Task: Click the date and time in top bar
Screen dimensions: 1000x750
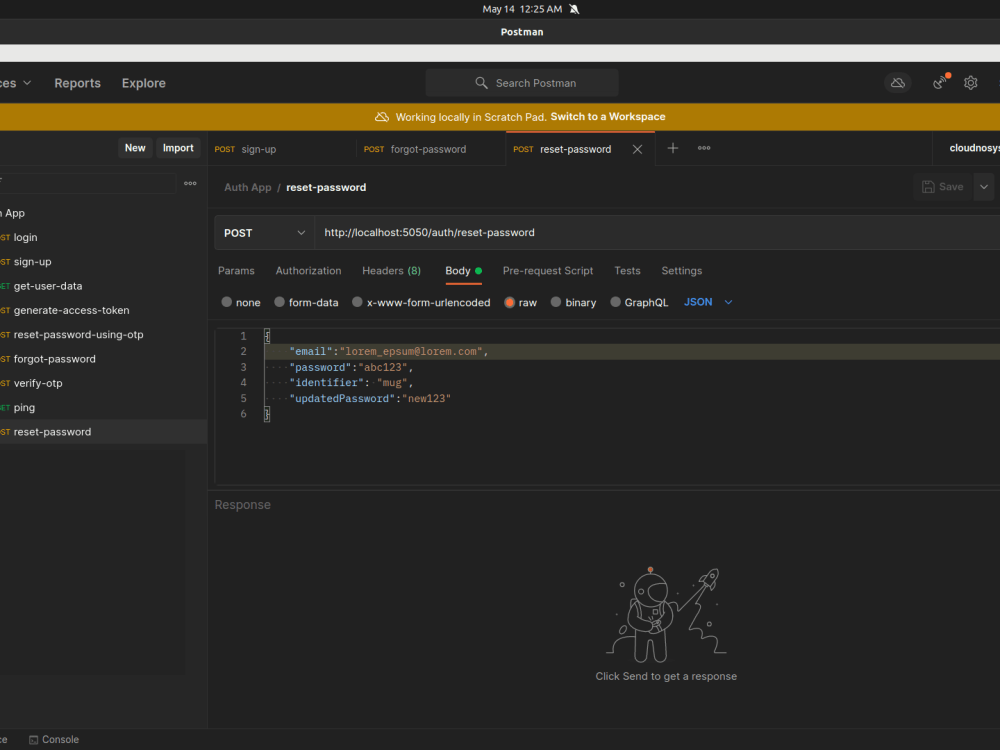Action: pos(522,9)
